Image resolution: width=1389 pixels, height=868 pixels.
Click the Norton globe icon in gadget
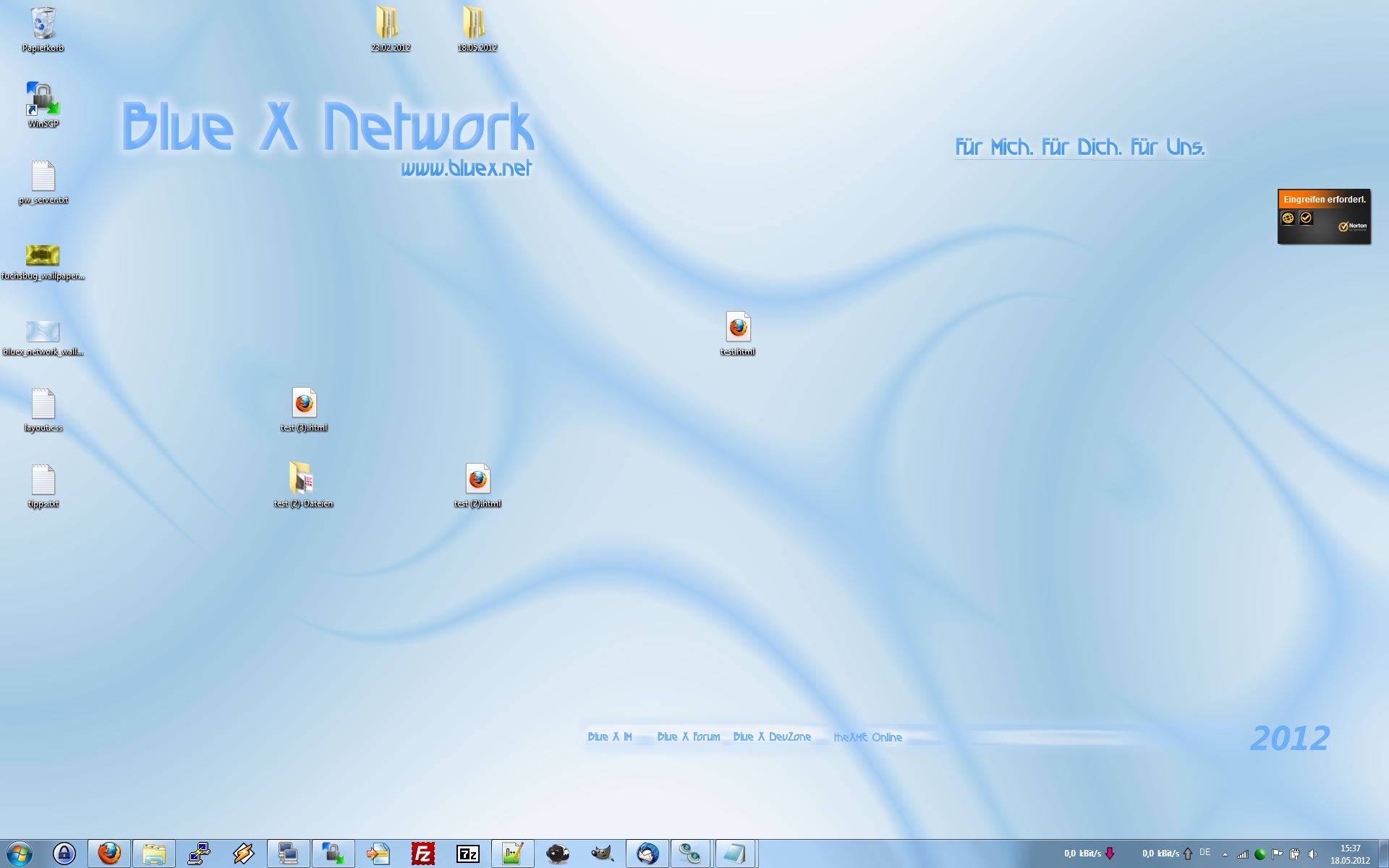(1288, 218)
